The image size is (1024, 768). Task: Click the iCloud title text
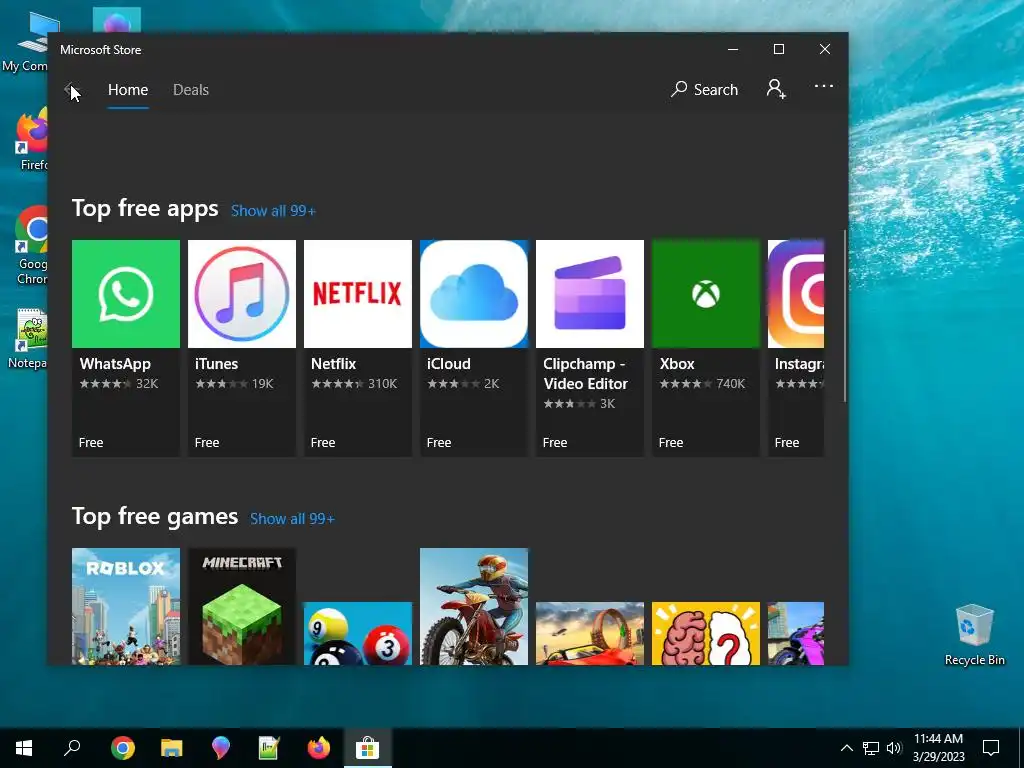[x=449, y=364]
